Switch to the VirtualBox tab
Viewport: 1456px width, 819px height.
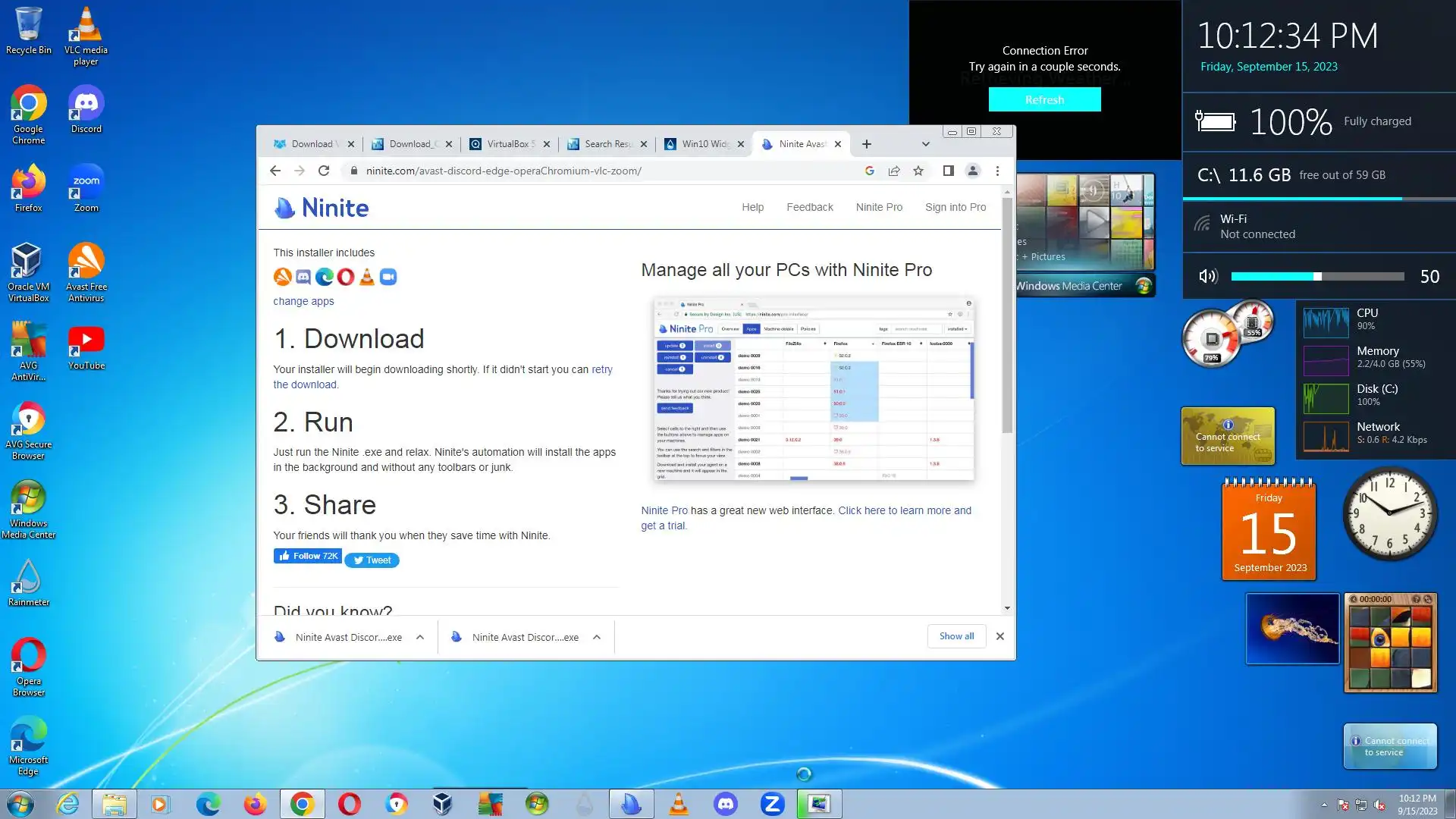(x=510, y=144)
